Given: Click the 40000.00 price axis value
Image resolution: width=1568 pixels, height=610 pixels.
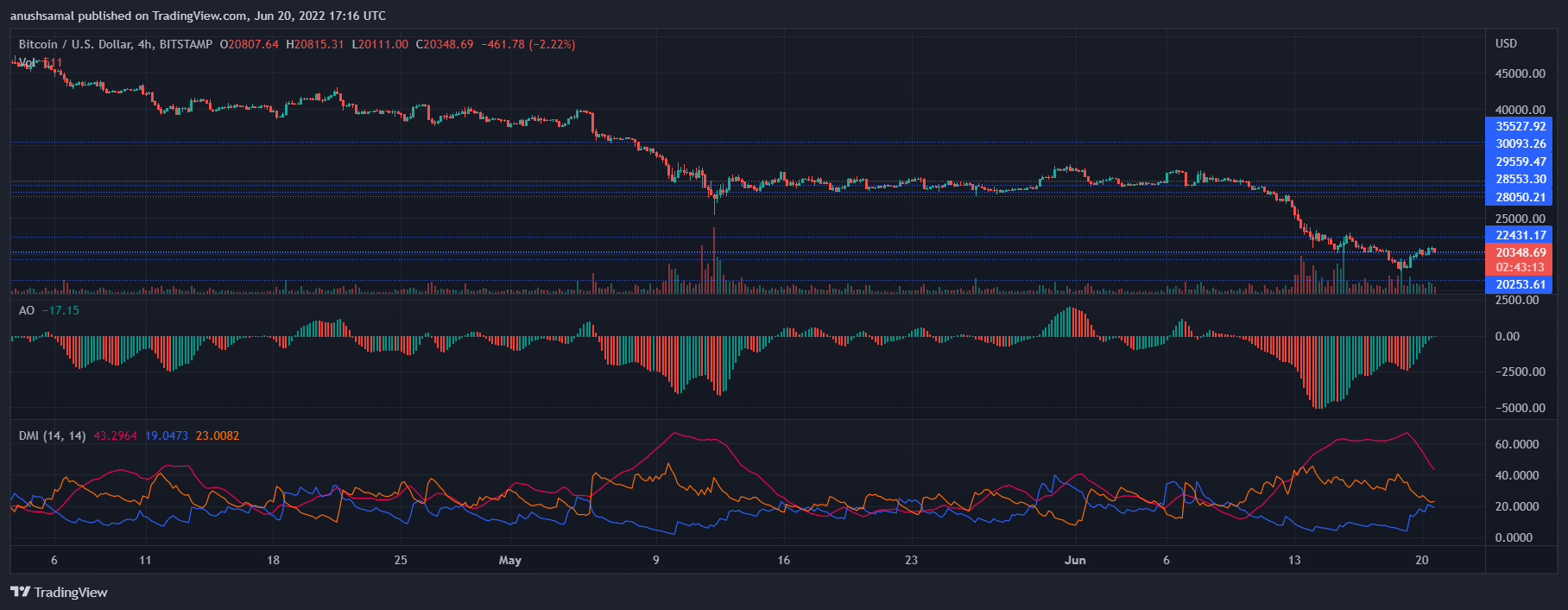Looking at the screenshot, I should 1521,110.
